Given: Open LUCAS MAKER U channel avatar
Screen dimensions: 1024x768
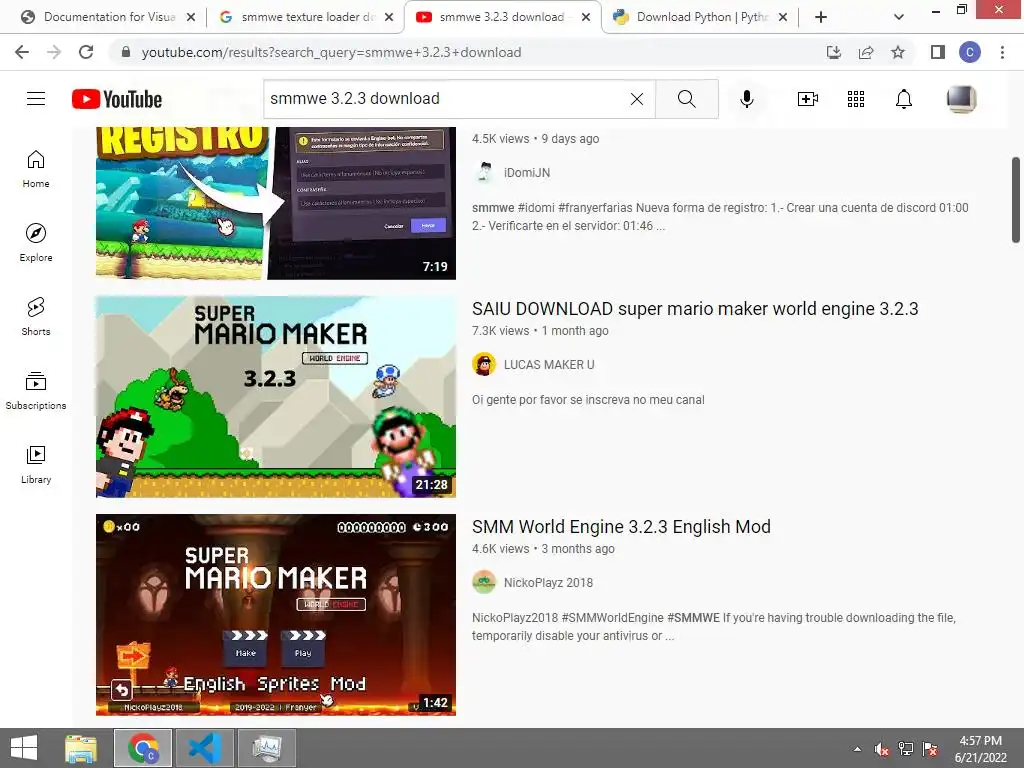Looking at the screenshot, I should (x=484, y=364).
